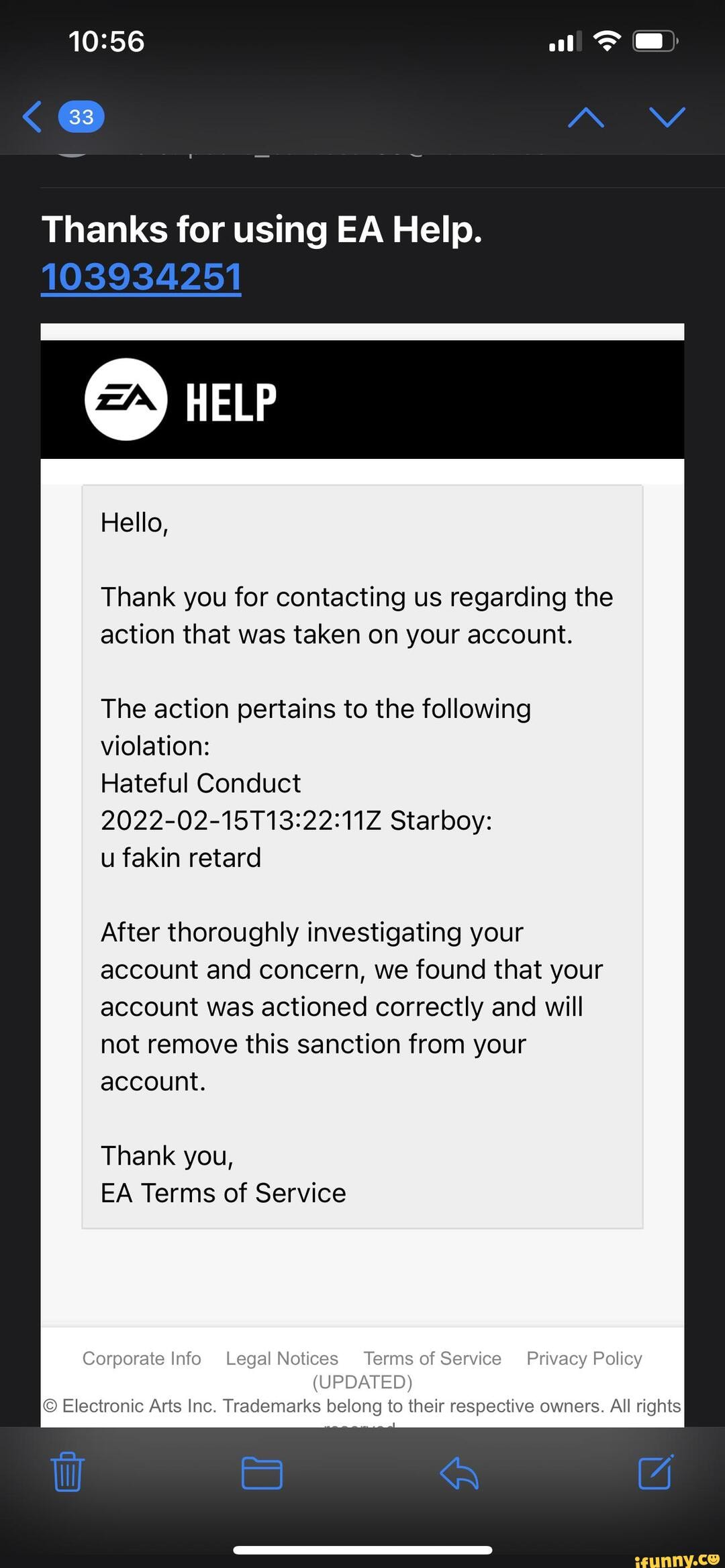Tap the folder icon to file the message
The image size is (725, 1568).
[x=262, y=1473]
